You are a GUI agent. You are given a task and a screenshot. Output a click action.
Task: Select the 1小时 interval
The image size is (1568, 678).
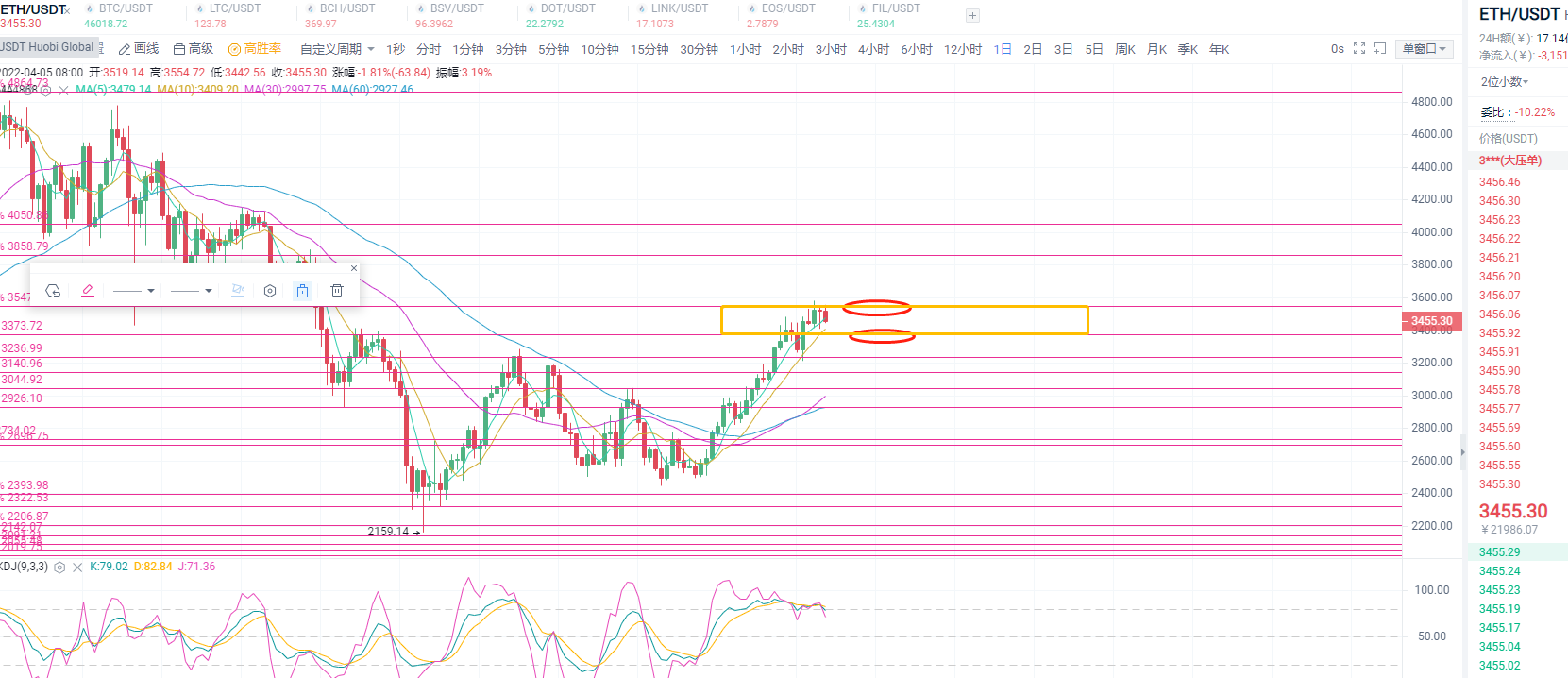click(746, 49)
